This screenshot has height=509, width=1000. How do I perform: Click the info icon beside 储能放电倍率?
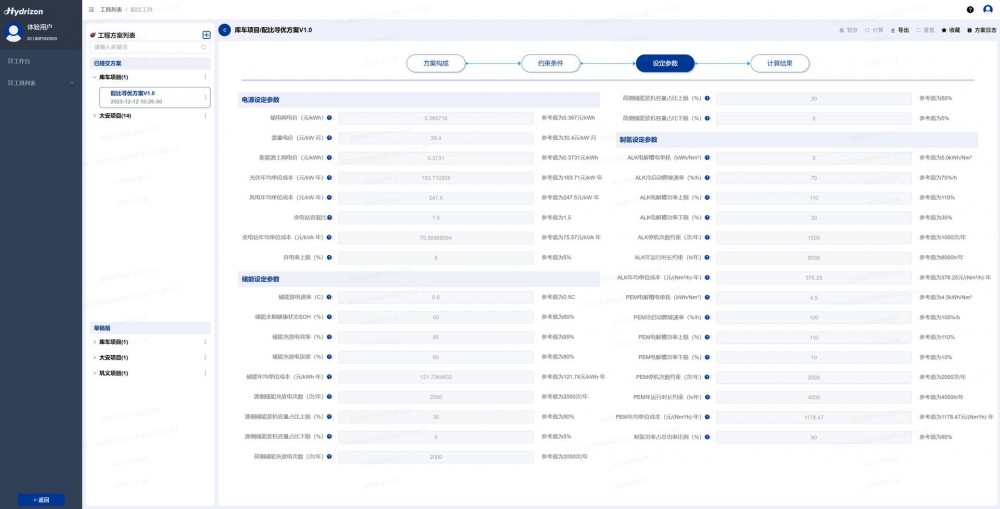click(329, 297)
